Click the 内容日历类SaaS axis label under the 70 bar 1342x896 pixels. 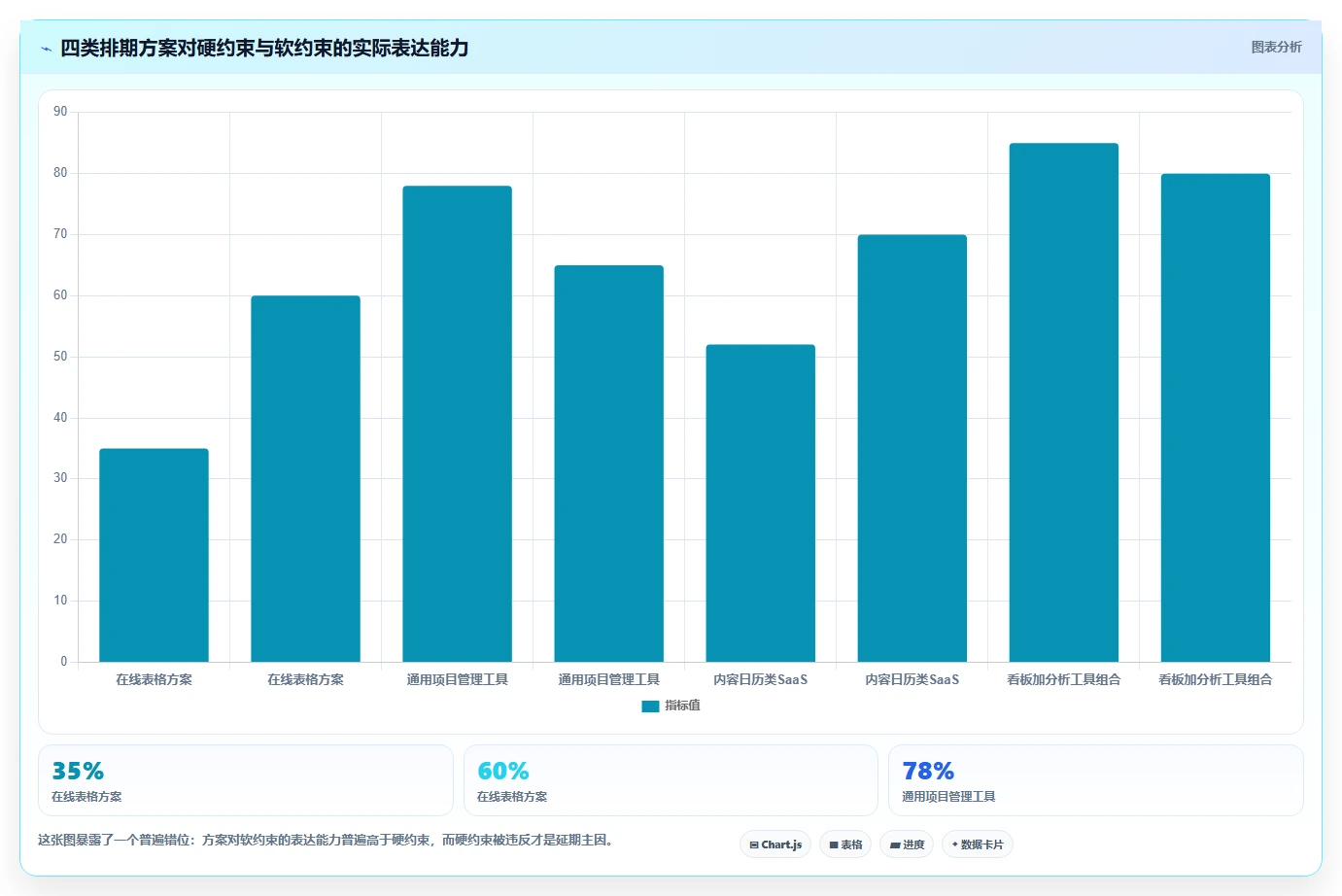pyautogui.click(x=912, y=679)
